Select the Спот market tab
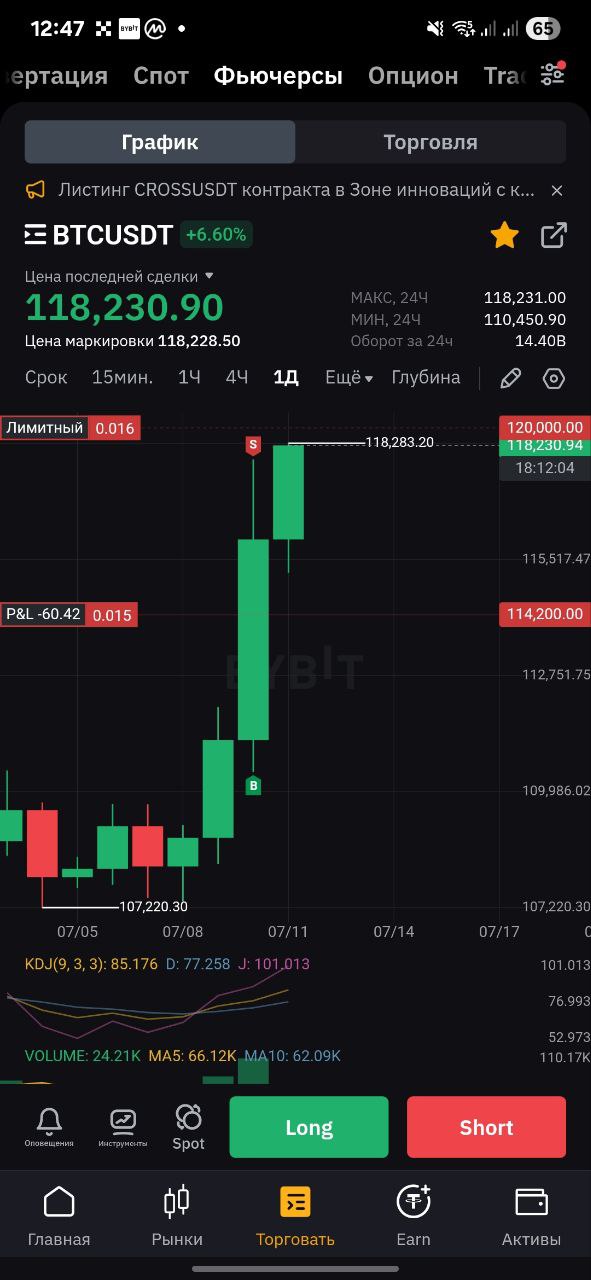This screenshot has height=1280, width=591. (161, 74)
